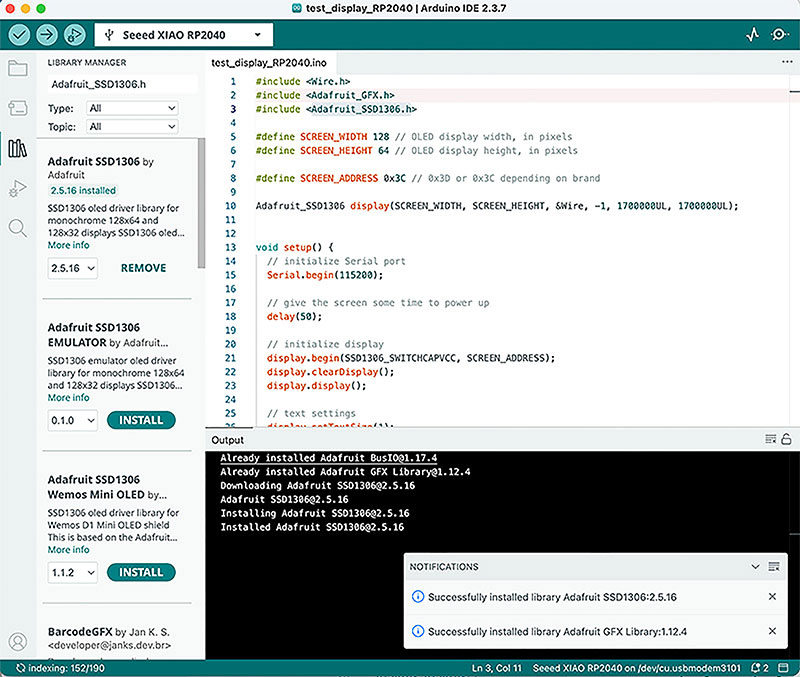This screenshot has width=800, height=677.
Task: Click the void setup() line
Action: point(294,247)
